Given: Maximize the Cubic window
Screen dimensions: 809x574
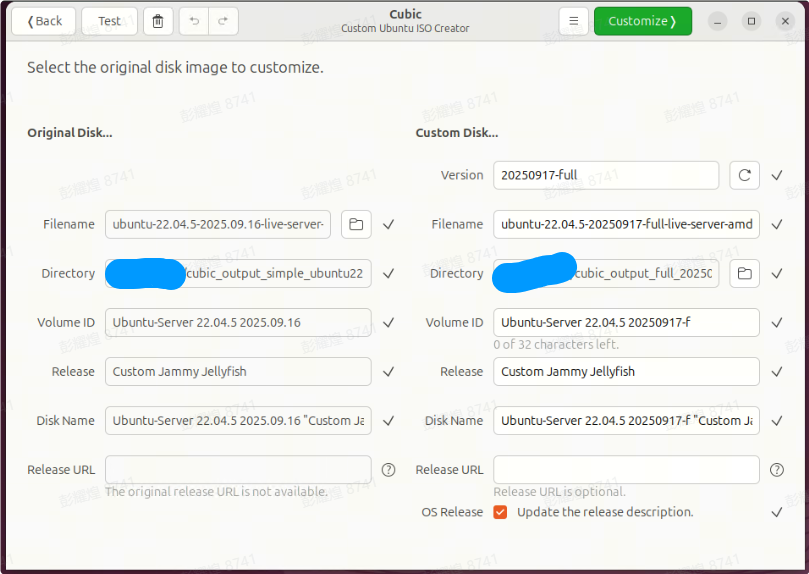Looking at the screenshot, I should coord(751,21).
